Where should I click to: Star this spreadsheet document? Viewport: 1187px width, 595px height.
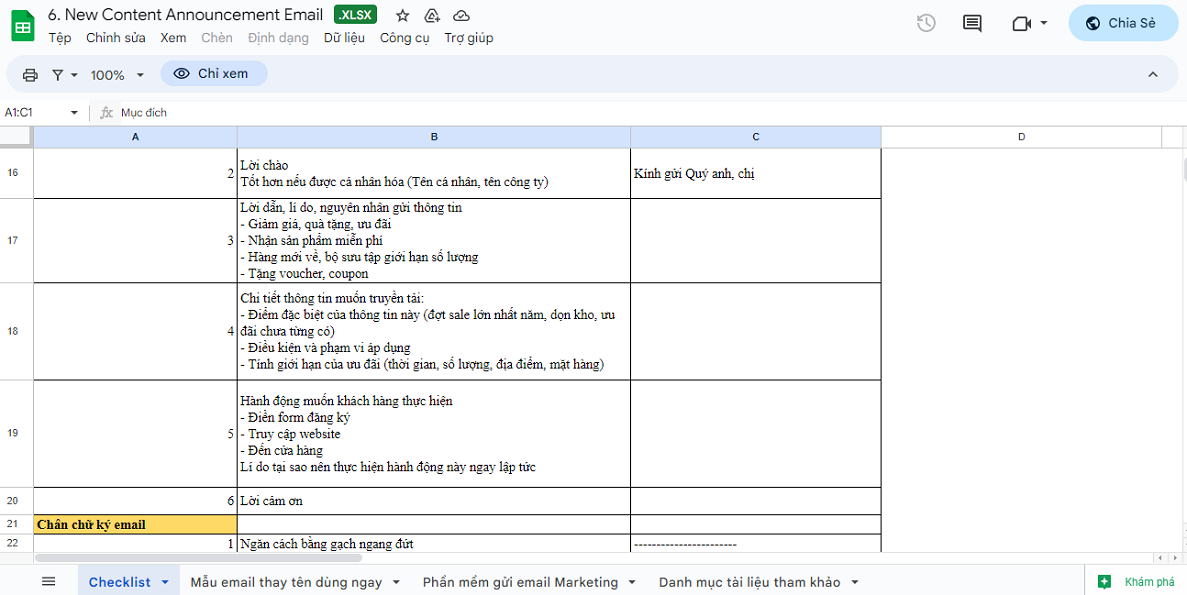pyautogui.click(x=403, y=16)
